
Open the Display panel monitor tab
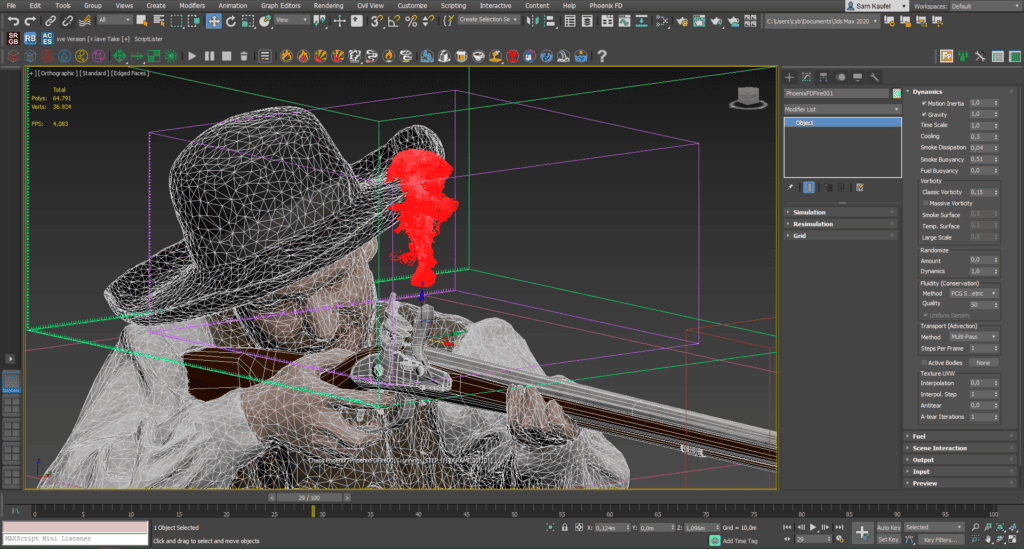[857, 77]
